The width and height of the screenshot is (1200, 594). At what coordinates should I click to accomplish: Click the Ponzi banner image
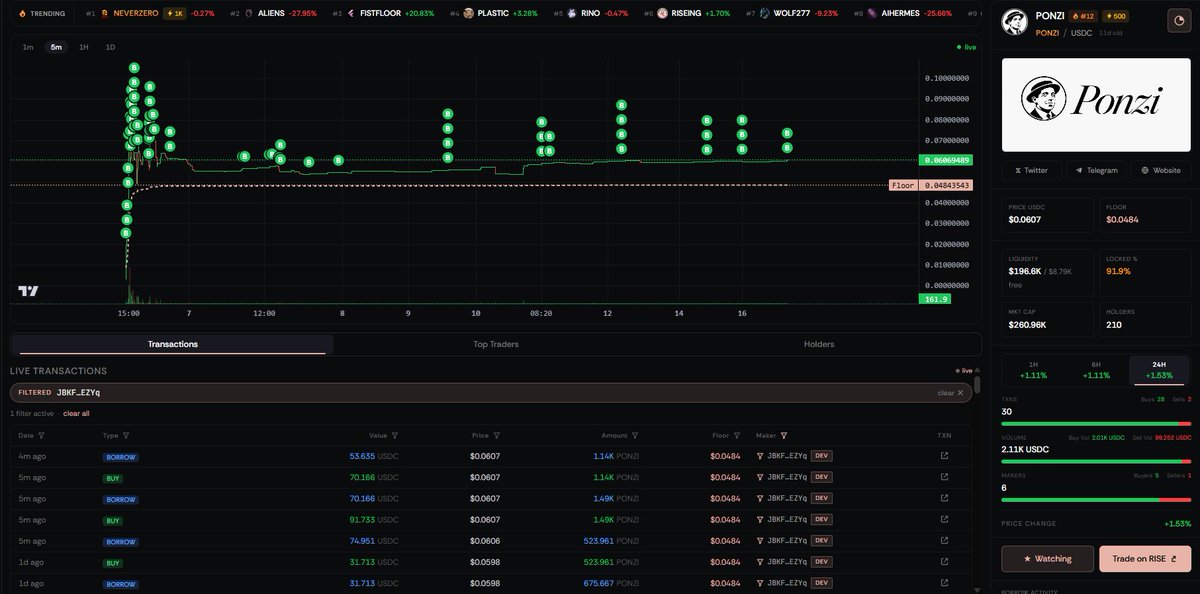[1096, 104]
